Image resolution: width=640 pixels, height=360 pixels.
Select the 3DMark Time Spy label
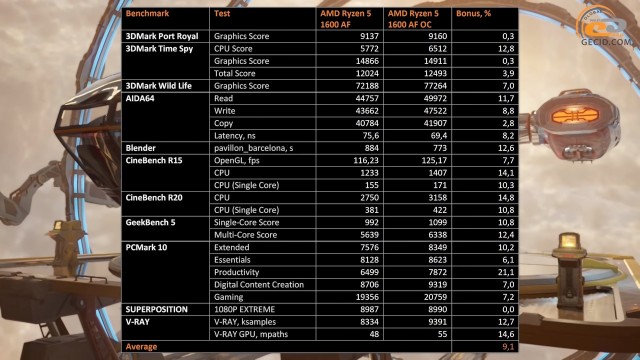point(159,49)
